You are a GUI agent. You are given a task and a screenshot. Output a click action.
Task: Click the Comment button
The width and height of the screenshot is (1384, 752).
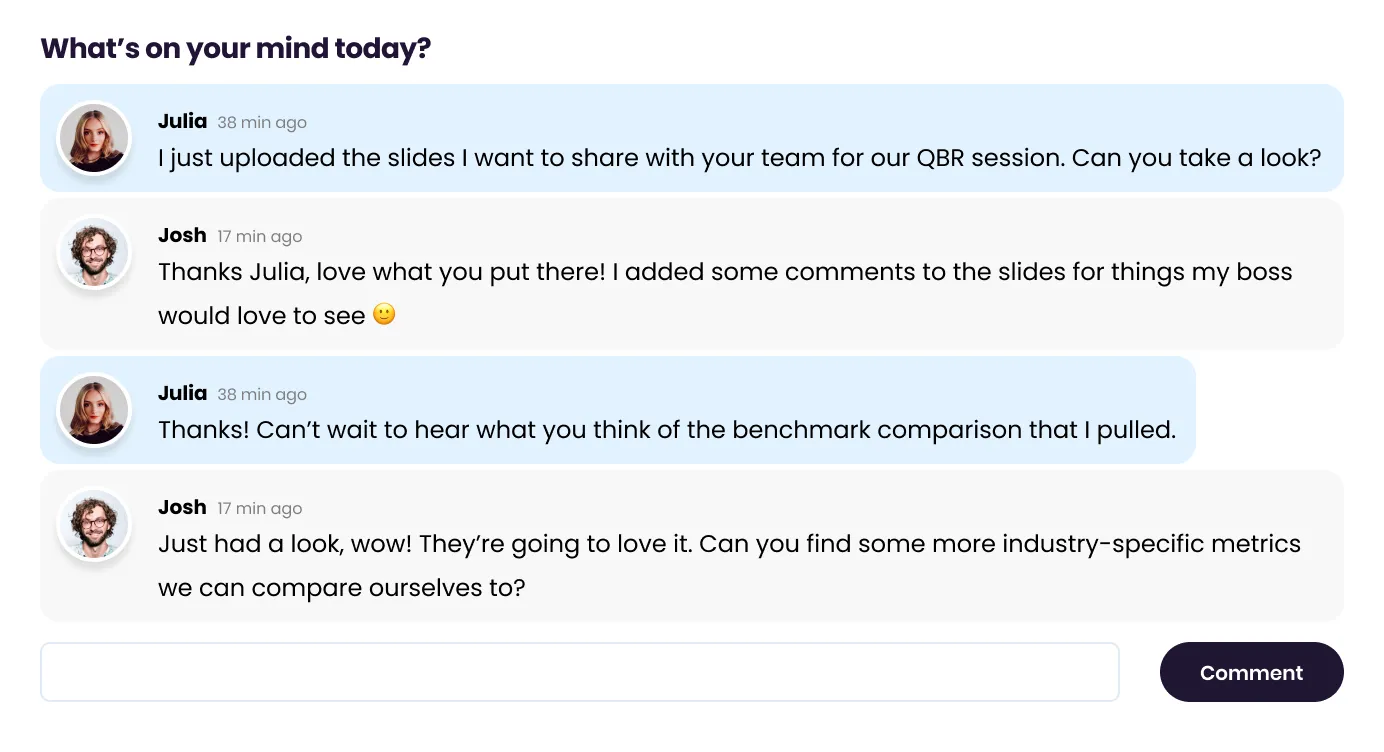click(1251, 672)
